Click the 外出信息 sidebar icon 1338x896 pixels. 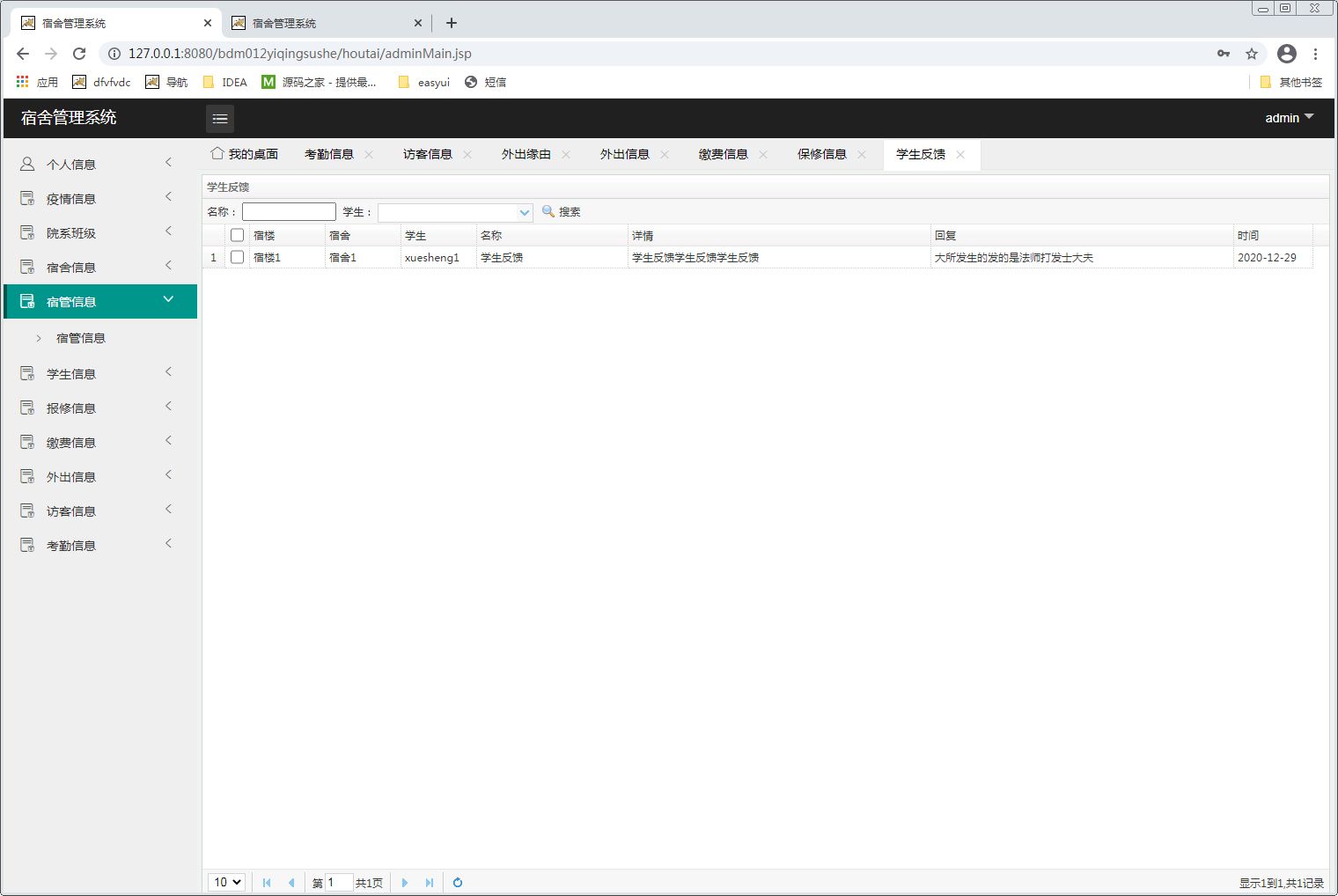[x=27, y=476]
